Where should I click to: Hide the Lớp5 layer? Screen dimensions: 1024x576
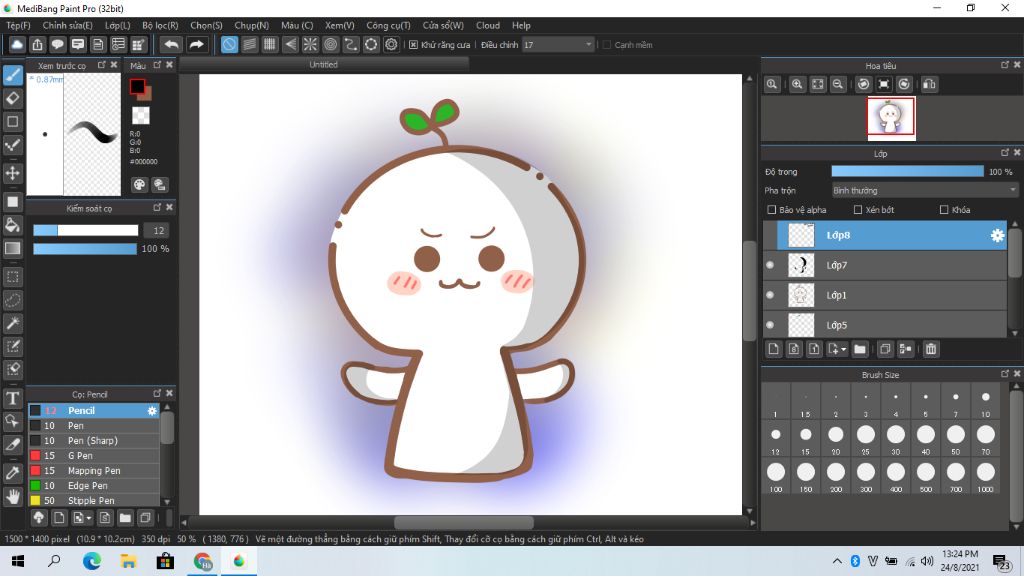click(770, 325)
